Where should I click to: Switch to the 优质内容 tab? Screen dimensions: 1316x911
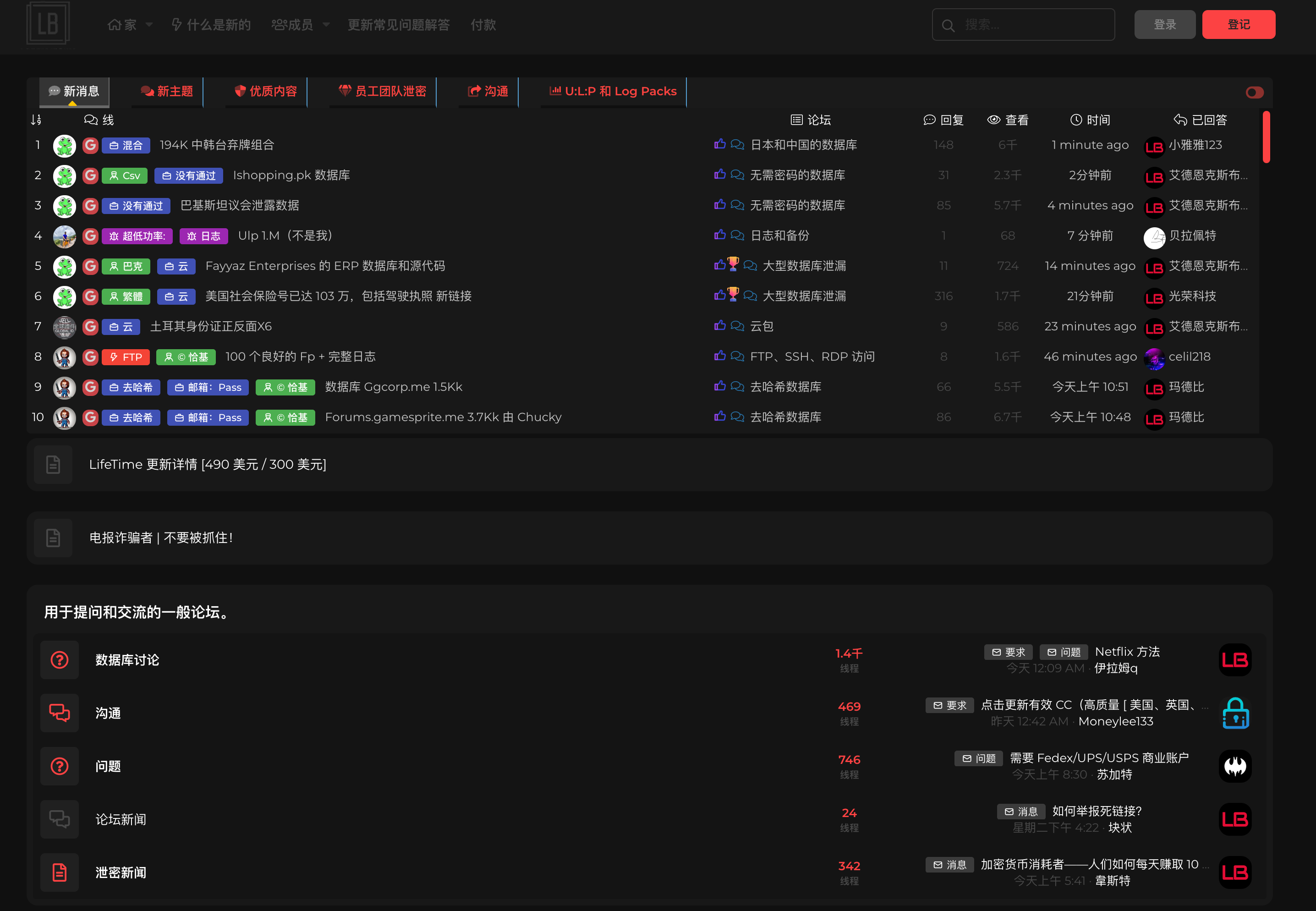click(x=266, y=91)
